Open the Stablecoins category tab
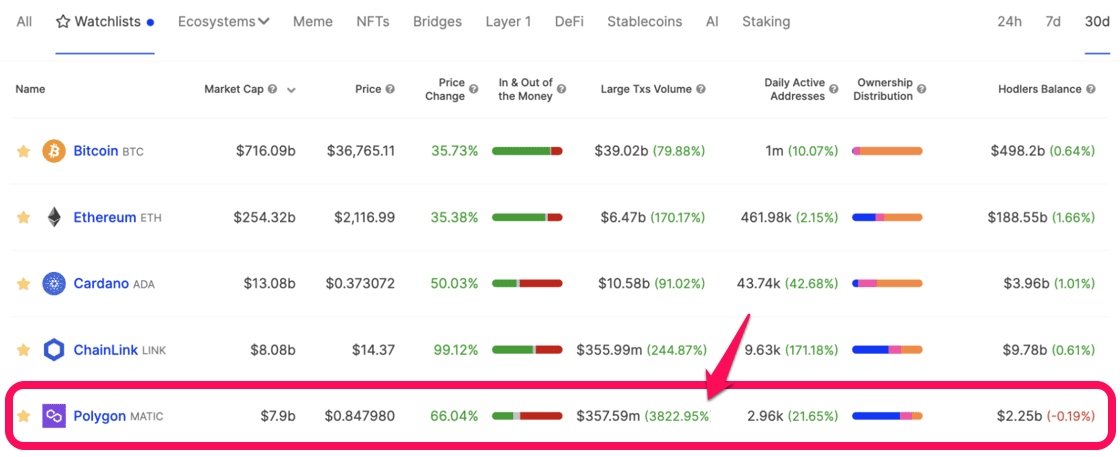Viewport: 1120px width, 457px height. coord(644,21)
